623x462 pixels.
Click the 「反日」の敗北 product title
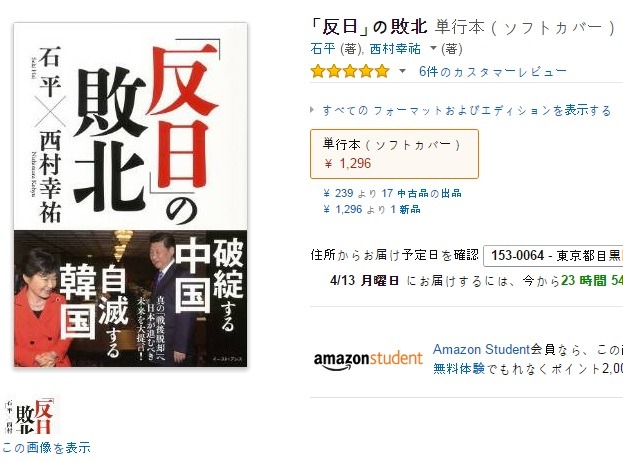[369, 26]
